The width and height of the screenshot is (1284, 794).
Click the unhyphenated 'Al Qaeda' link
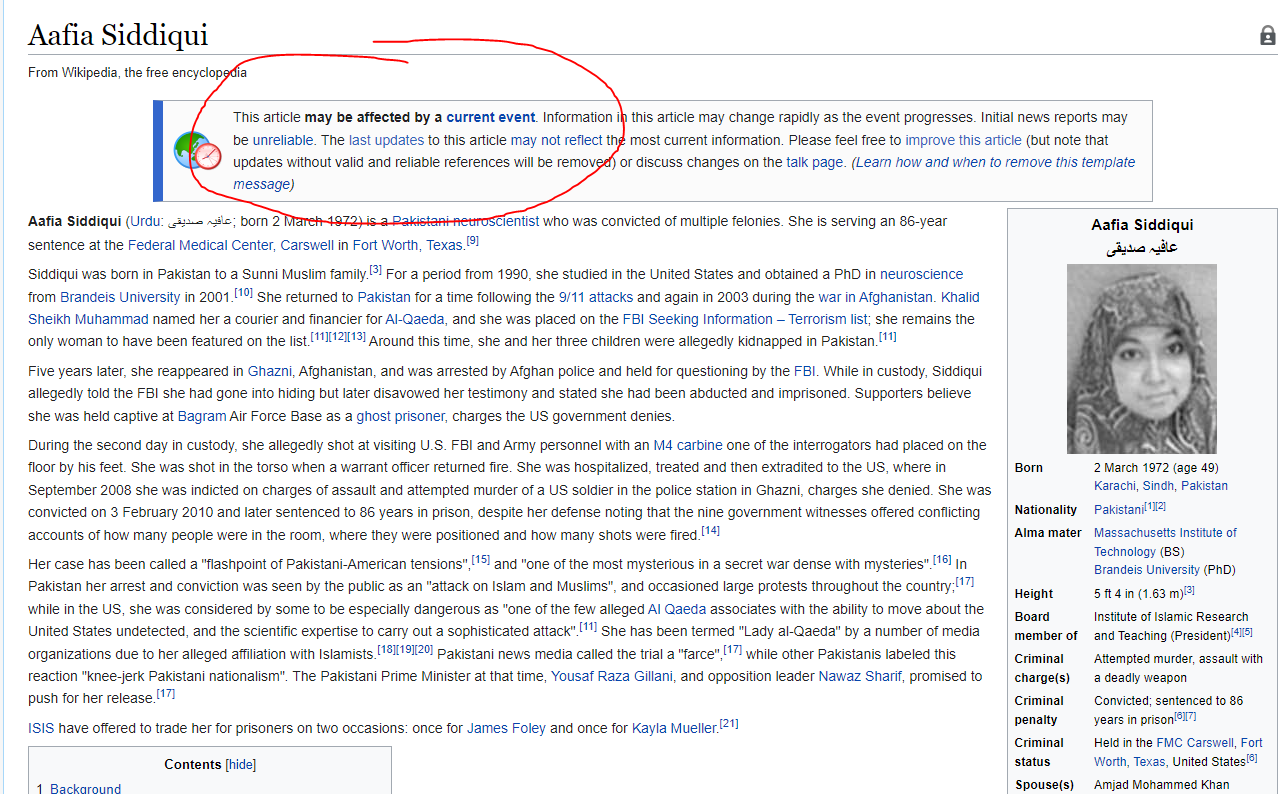tap(677, 609)
